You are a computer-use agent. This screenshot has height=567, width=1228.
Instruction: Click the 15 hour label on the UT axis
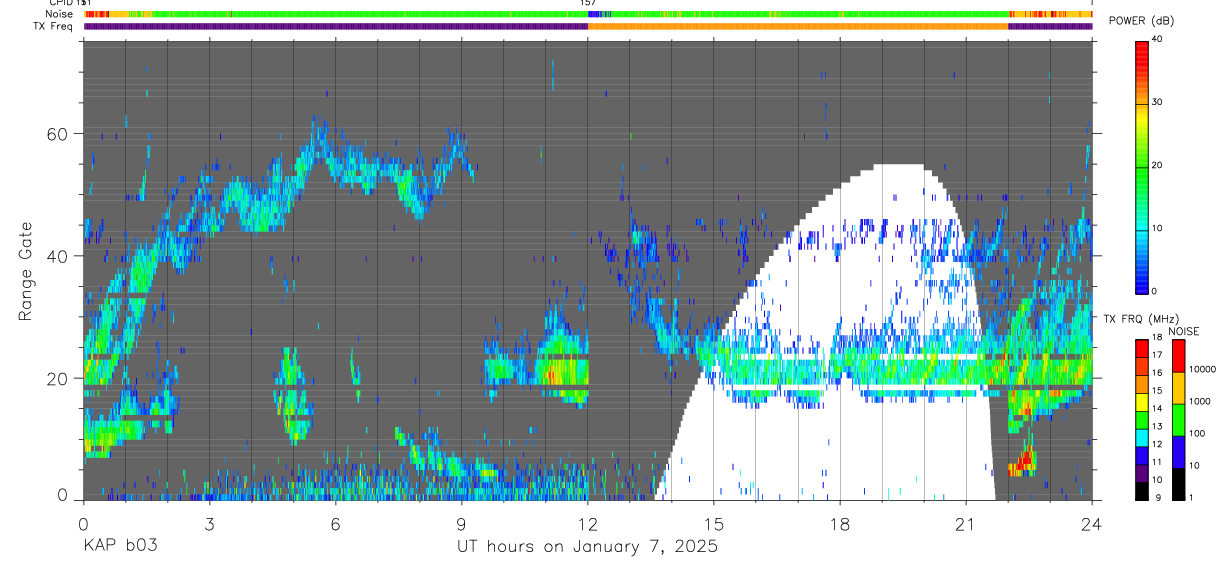pos(714,523)
